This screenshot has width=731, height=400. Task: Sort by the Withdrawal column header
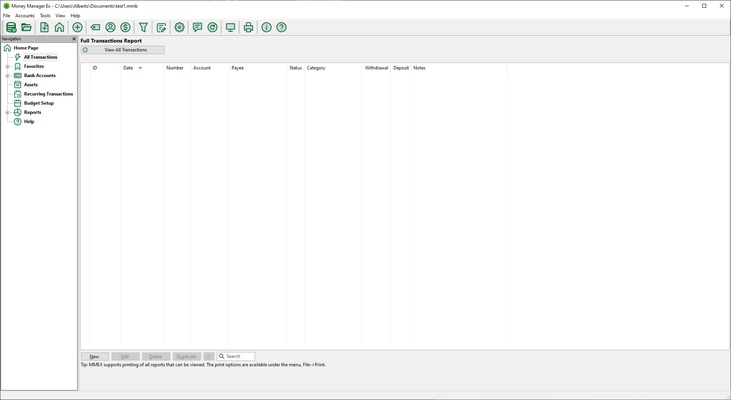point(376,68)
